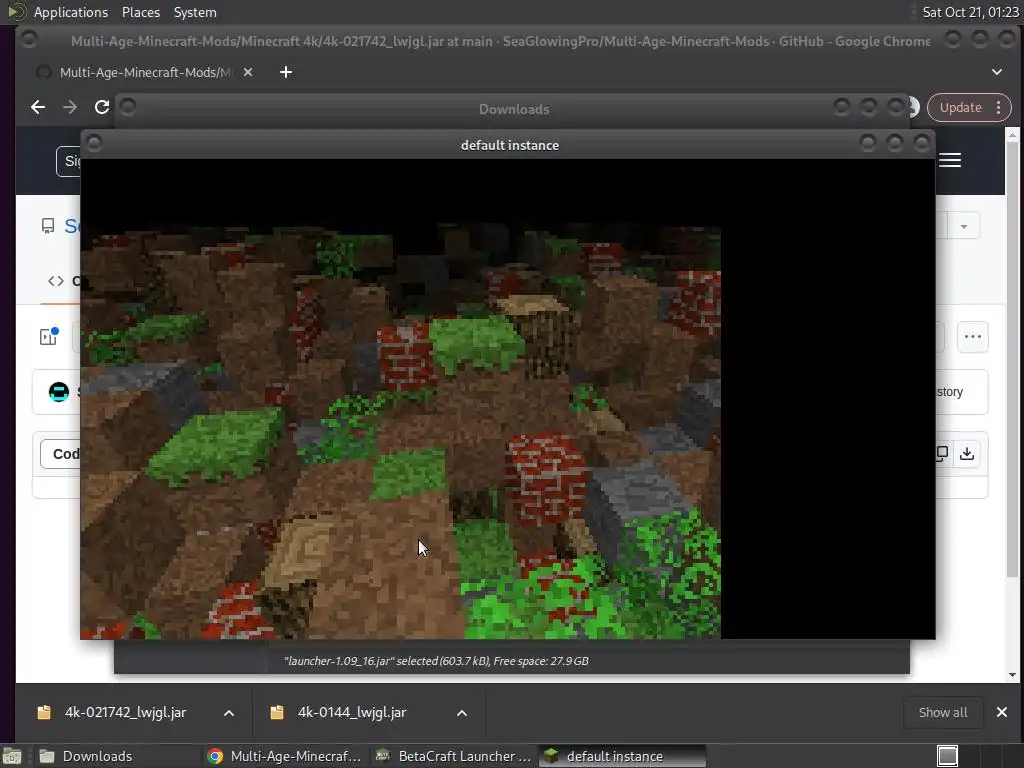This screenshot has width=1024, height=768.
Task: Click the default instance window title bar
Action: [x=509, y=145]
